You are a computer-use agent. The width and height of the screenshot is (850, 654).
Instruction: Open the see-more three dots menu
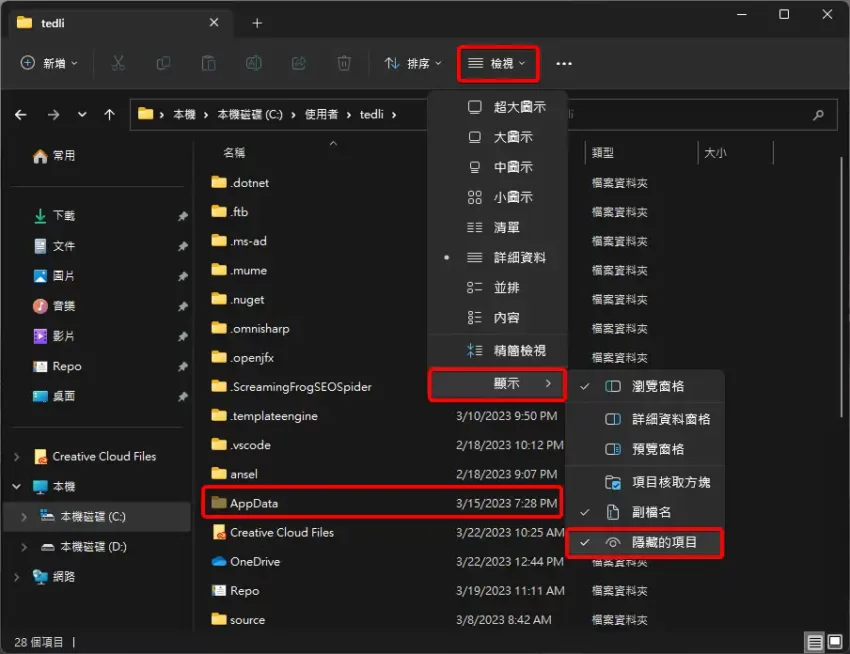[564, 64]
